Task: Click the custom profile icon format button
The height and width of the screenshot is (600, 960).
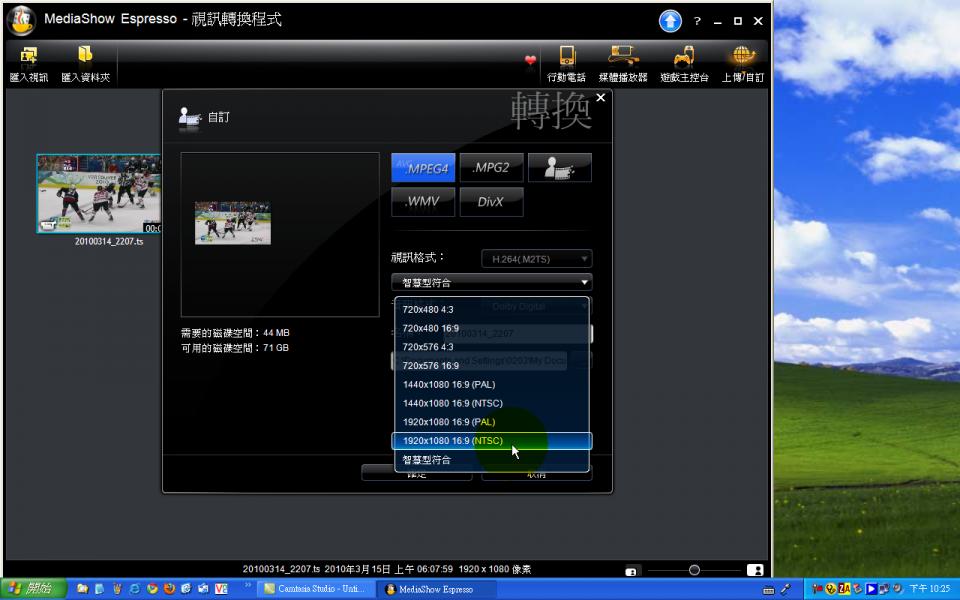Action: 559,168
